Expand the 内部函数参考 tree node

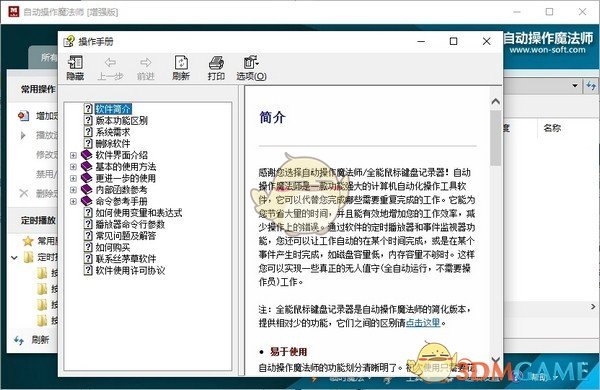coord(73,190)
